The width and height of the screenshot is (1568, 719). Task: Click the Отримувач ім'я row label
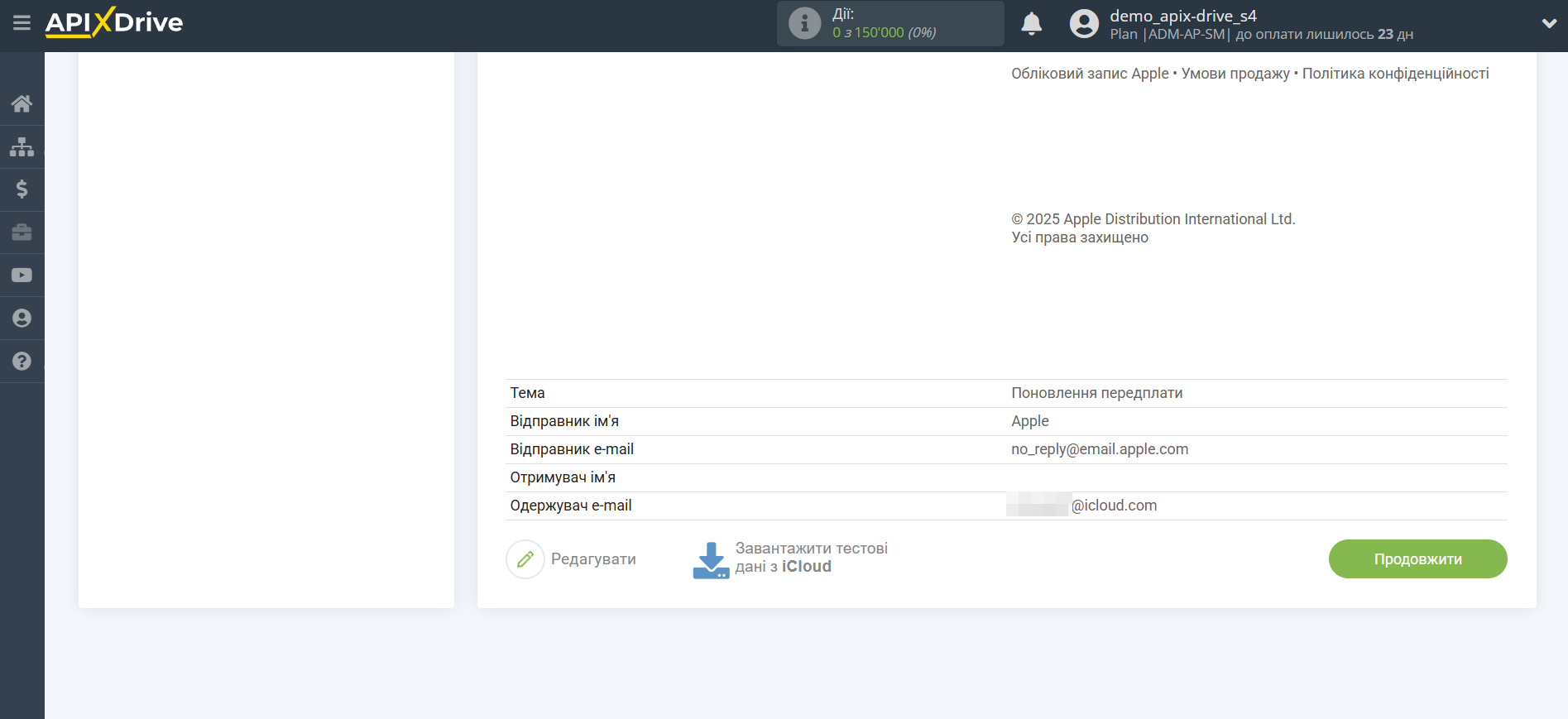pyautogui.click(x=563, y=477)
